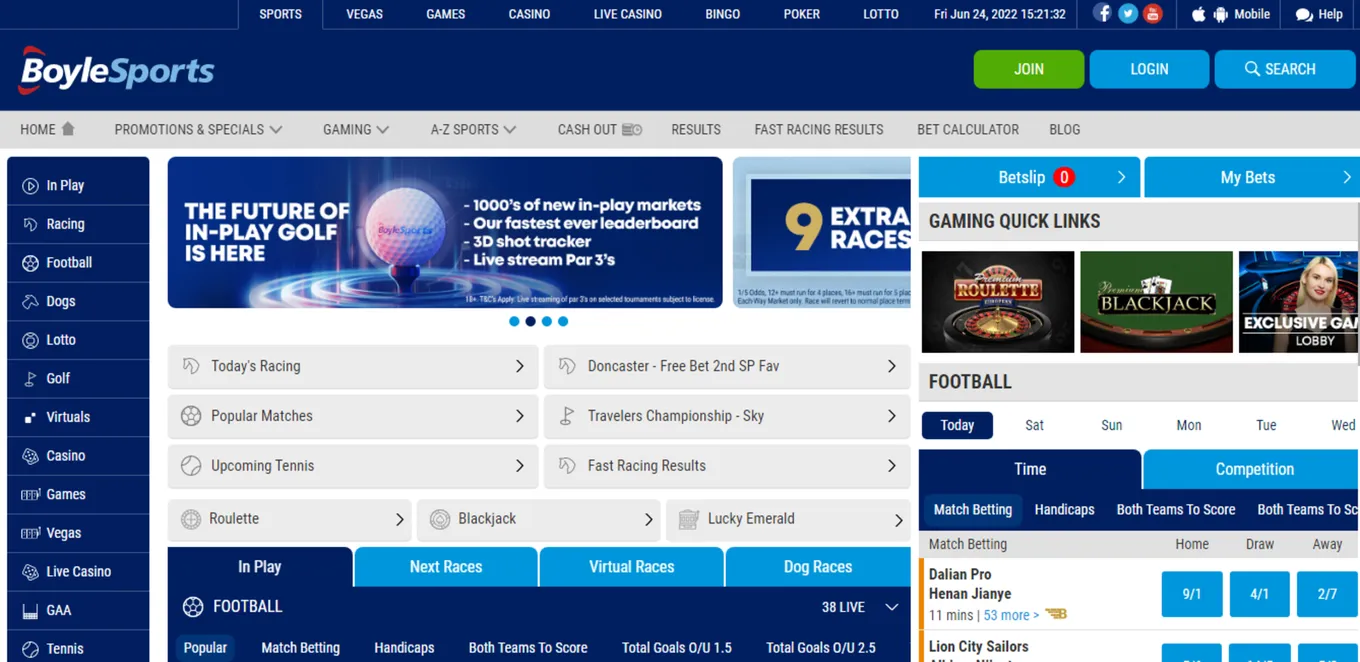Select the fourth carousel dot

(563, 321)
